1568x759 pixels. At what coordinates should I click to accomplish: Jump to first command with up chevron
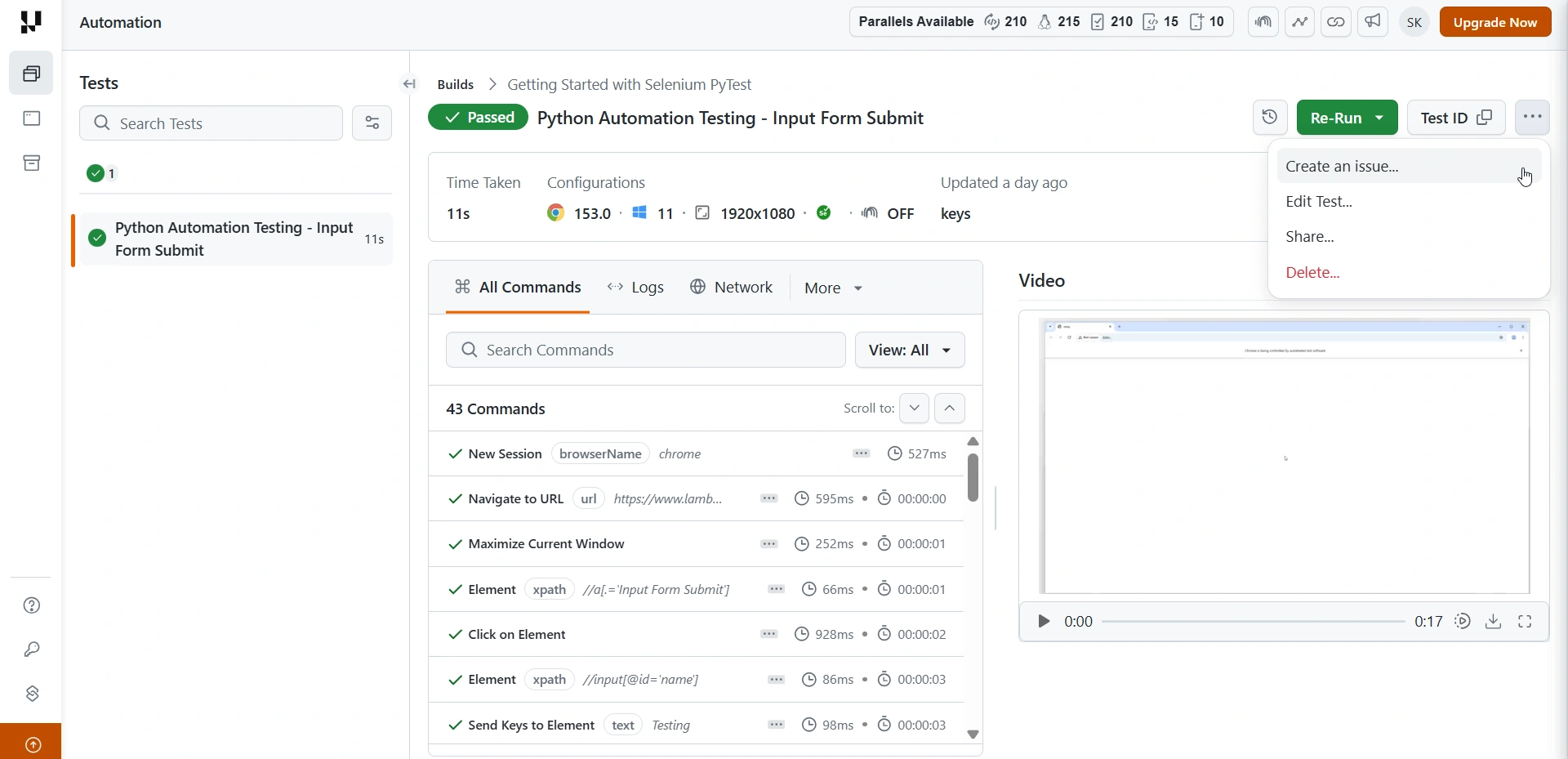(x=950, y=409)
